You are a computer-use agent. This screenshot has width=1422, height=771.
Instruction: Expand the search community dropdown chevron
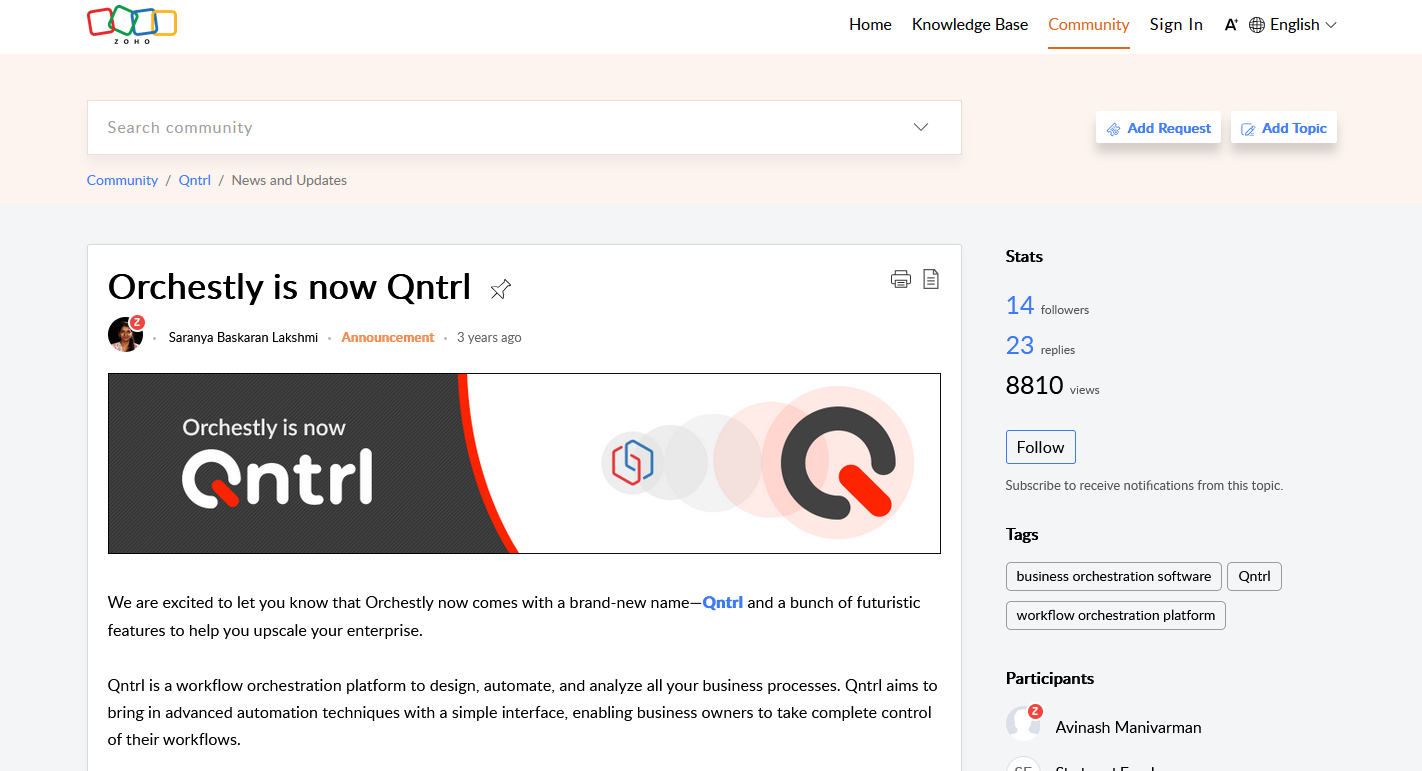click(x=921, y=127)
